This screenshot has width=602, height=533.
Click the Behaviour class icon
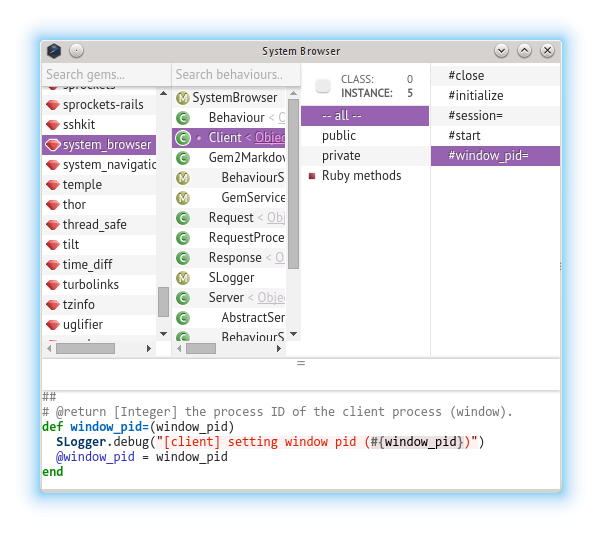click(x=183, y=118)
